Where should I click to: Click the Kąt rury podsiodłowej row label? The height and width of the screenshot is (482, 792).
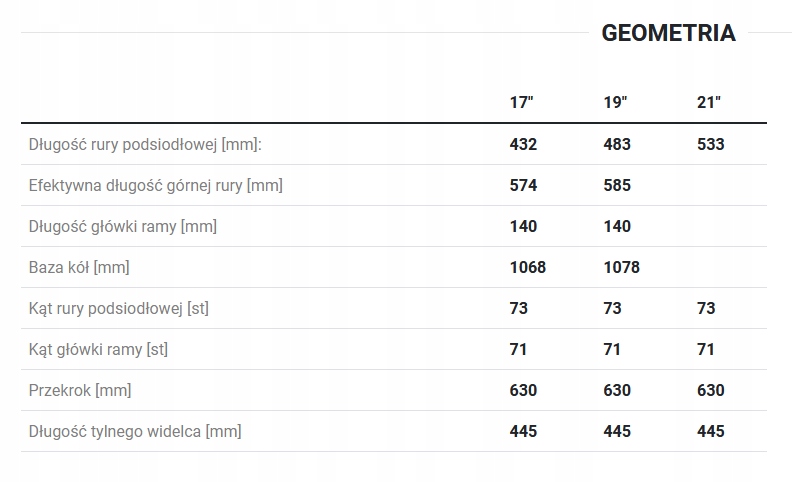pyautogui.click(x=119, y=308)
